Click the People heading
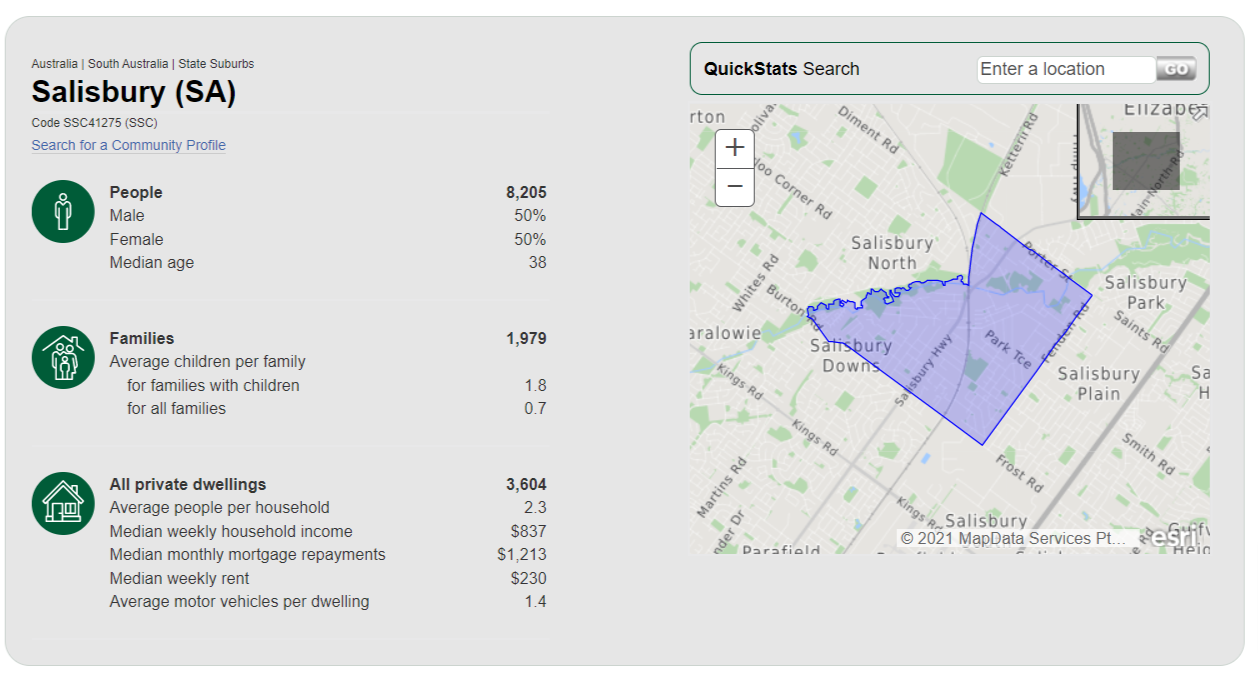 coord(136,192)
